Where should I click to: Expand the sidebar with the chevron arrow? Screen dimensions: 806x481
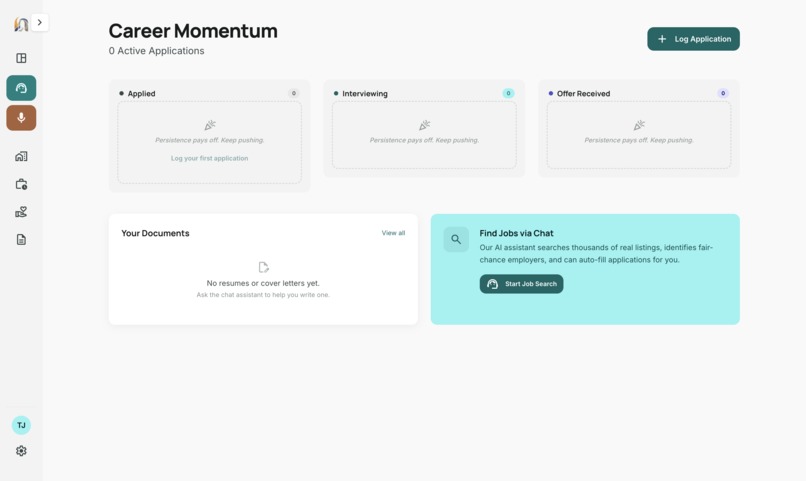tap(40, 23)
